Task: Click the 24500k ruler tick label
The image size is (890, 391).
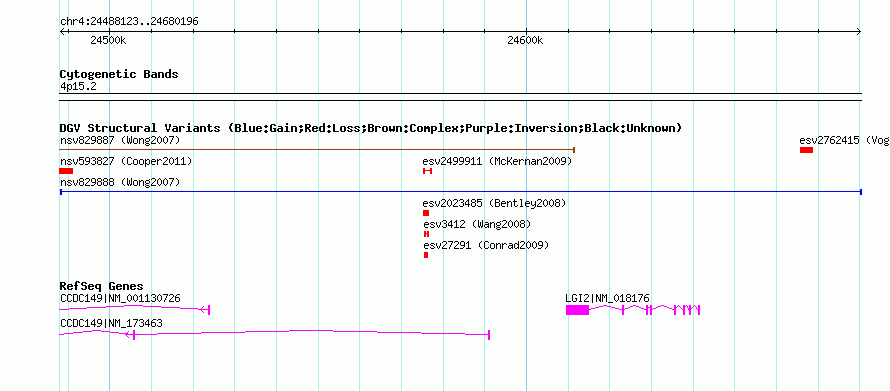Action: click(x=108, y=41)
